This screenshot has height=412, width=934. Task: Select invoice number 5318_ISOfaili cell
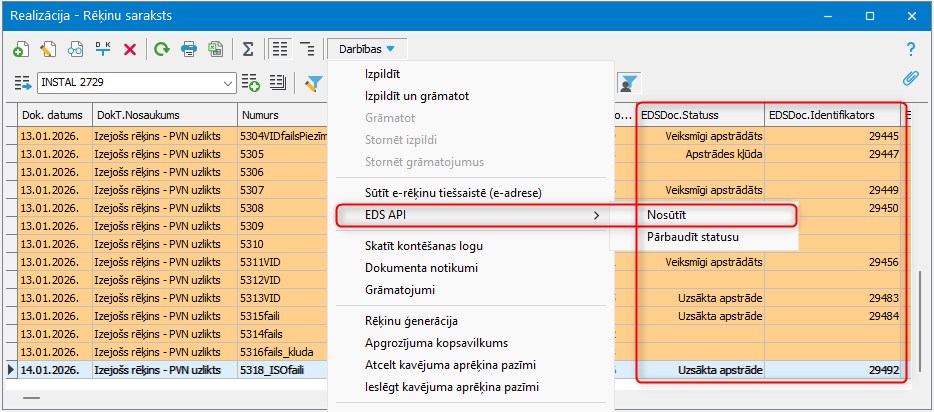click(282, 370)
